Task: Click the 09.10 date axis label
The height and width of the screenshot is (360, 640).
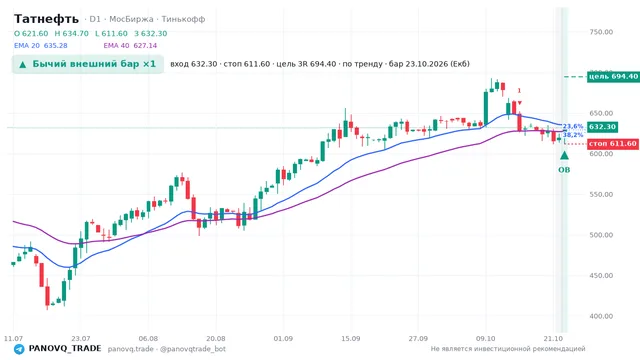Action: click(x=486, y=339)
